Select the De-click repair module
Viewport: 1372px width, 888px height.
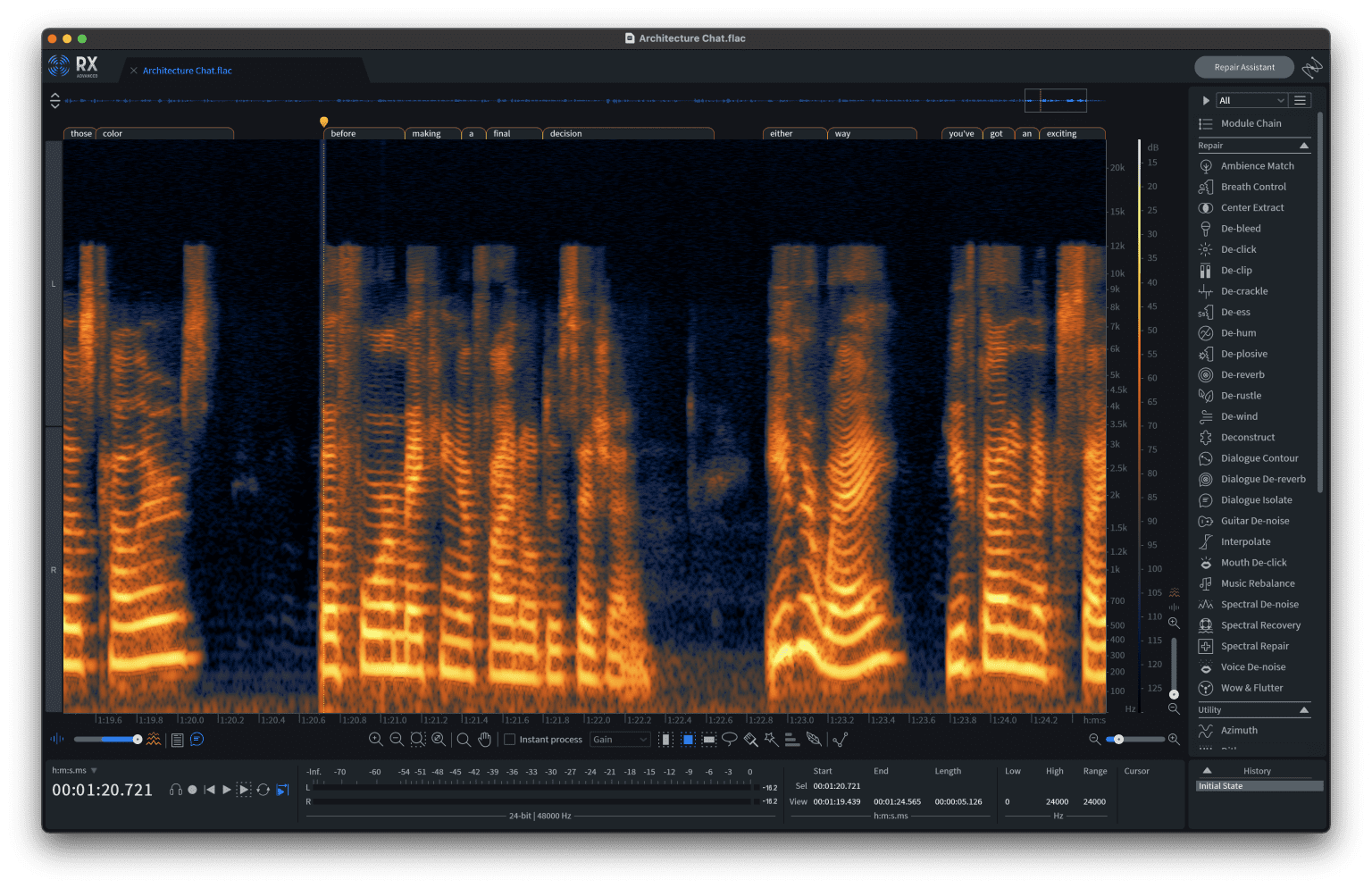pyautogui.click(x=1241, y=248)
